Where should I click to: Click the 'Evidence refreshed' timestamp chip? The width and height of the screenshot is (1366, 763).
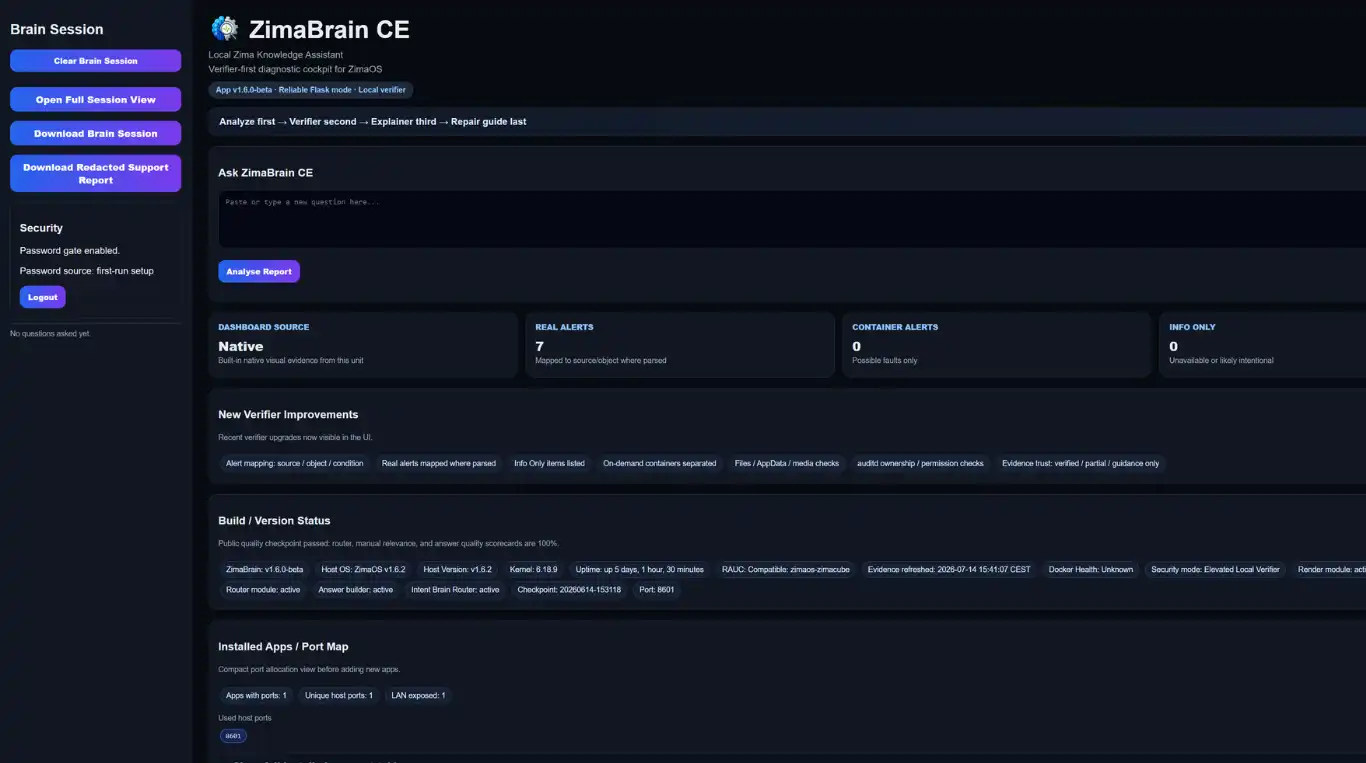coord(949,570)
